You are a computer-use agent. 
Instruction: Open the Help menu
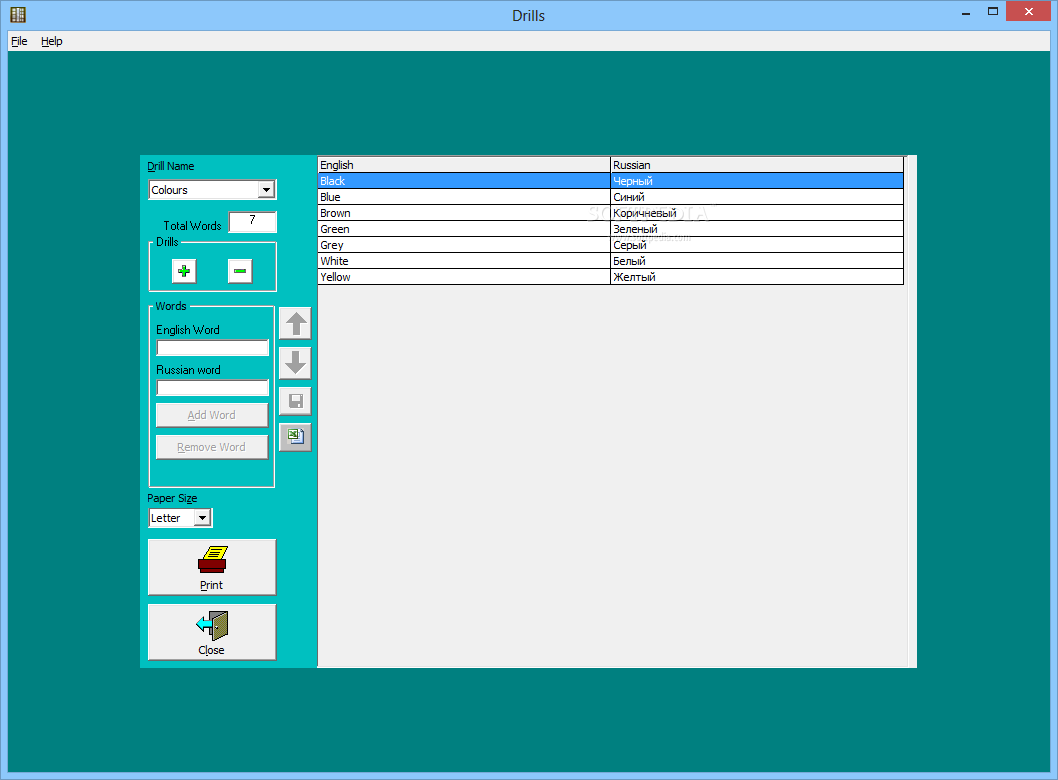[52, 41]
